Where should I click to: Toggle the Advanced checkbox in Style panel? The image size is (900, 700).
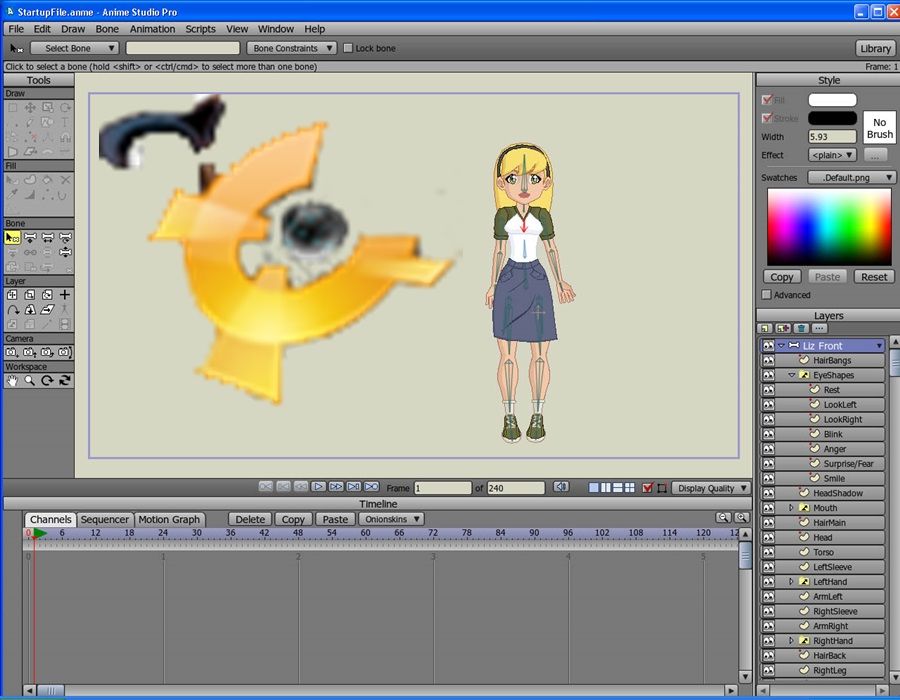tap(767, 295)
